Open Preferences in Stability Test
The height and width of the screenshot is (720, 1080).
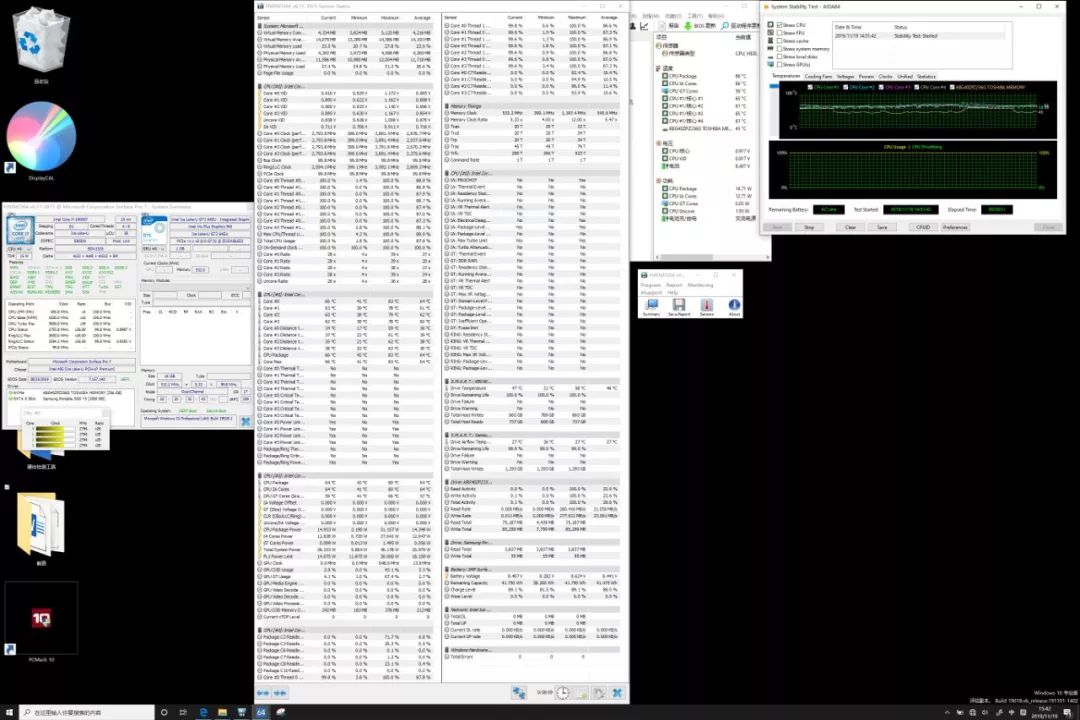955,227
